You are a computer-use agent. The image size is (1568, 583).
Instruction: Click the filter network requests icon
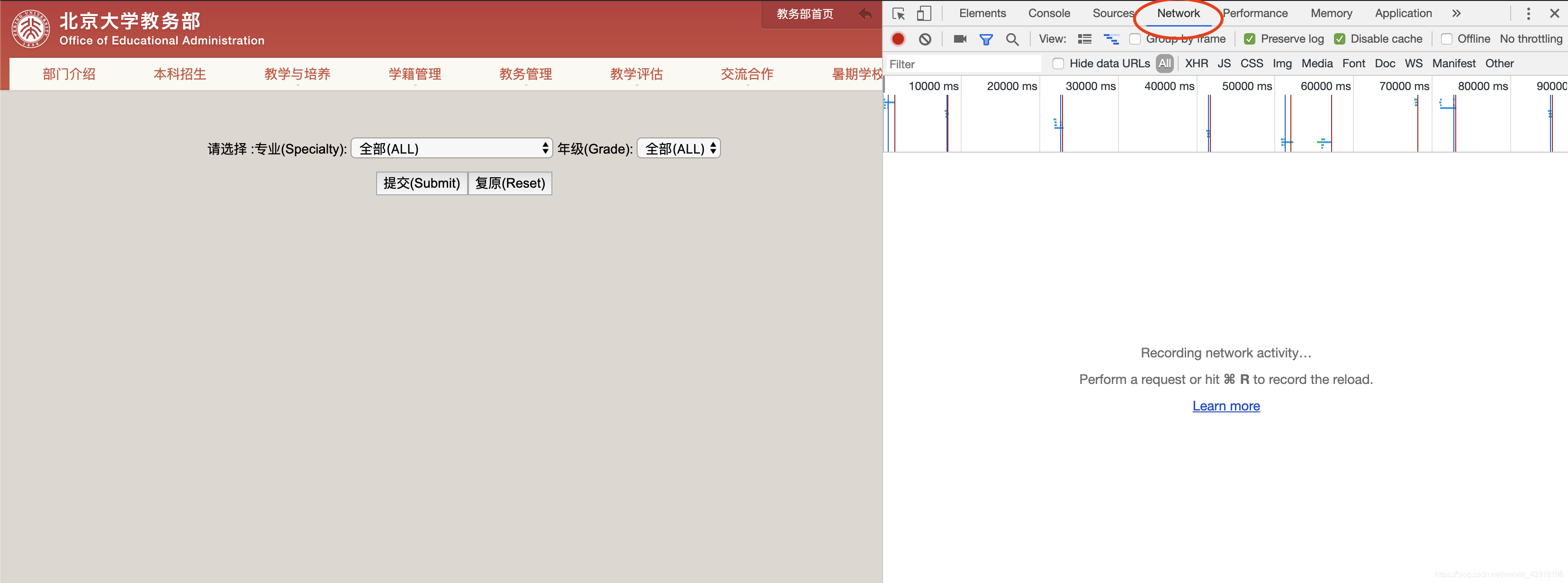point(984,39)
